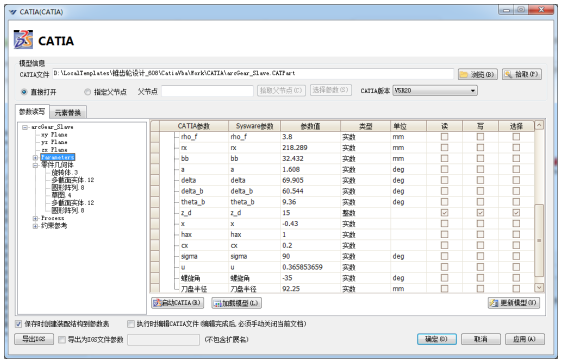564x364 pixels.
Task: Click the 单位 column header
Action: [408, 126]
